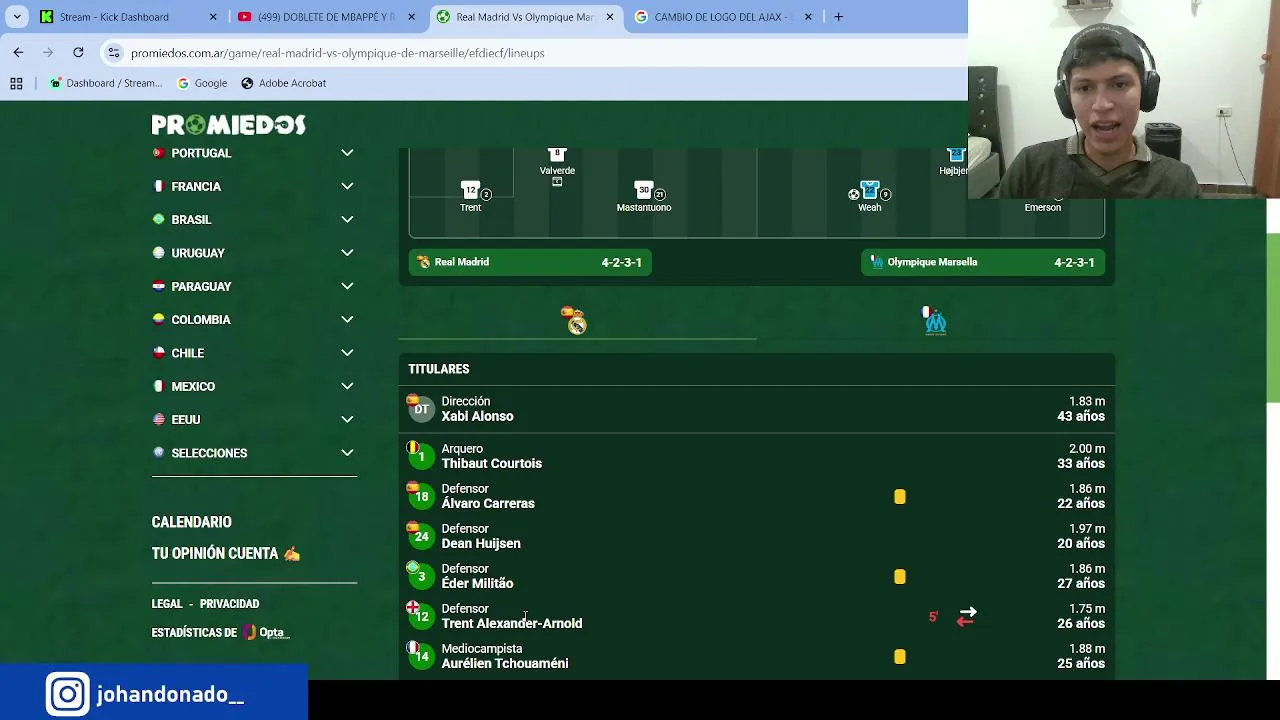Open the Adobe Acrobat bookmark

(283, 83)
